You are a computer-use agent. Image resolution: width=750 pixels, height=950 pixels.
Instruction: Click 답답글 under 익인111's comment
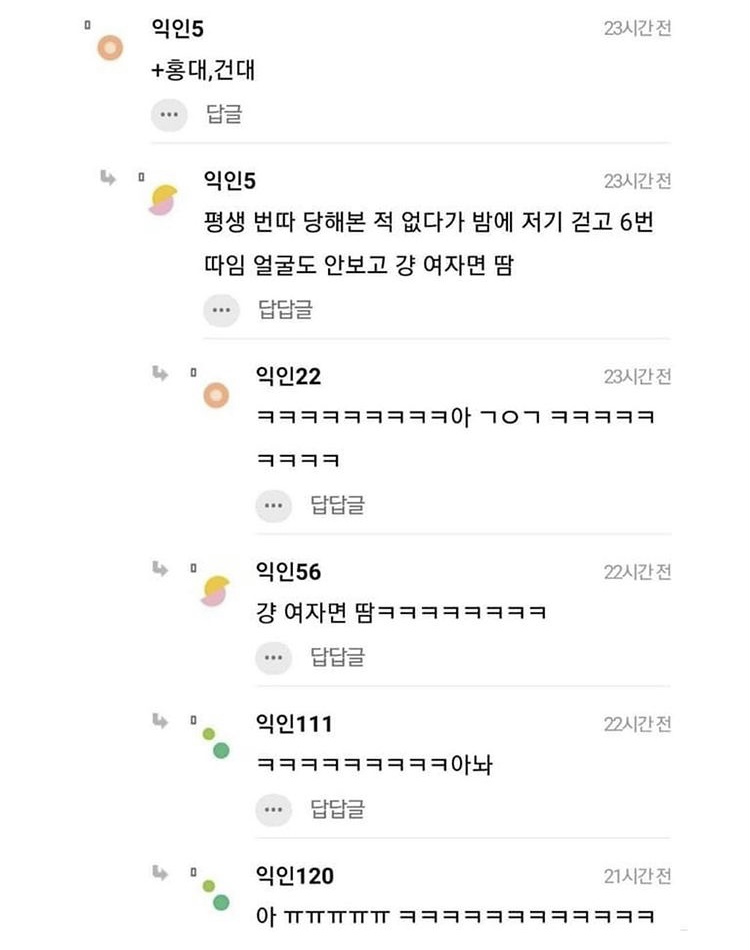[338, 808]
